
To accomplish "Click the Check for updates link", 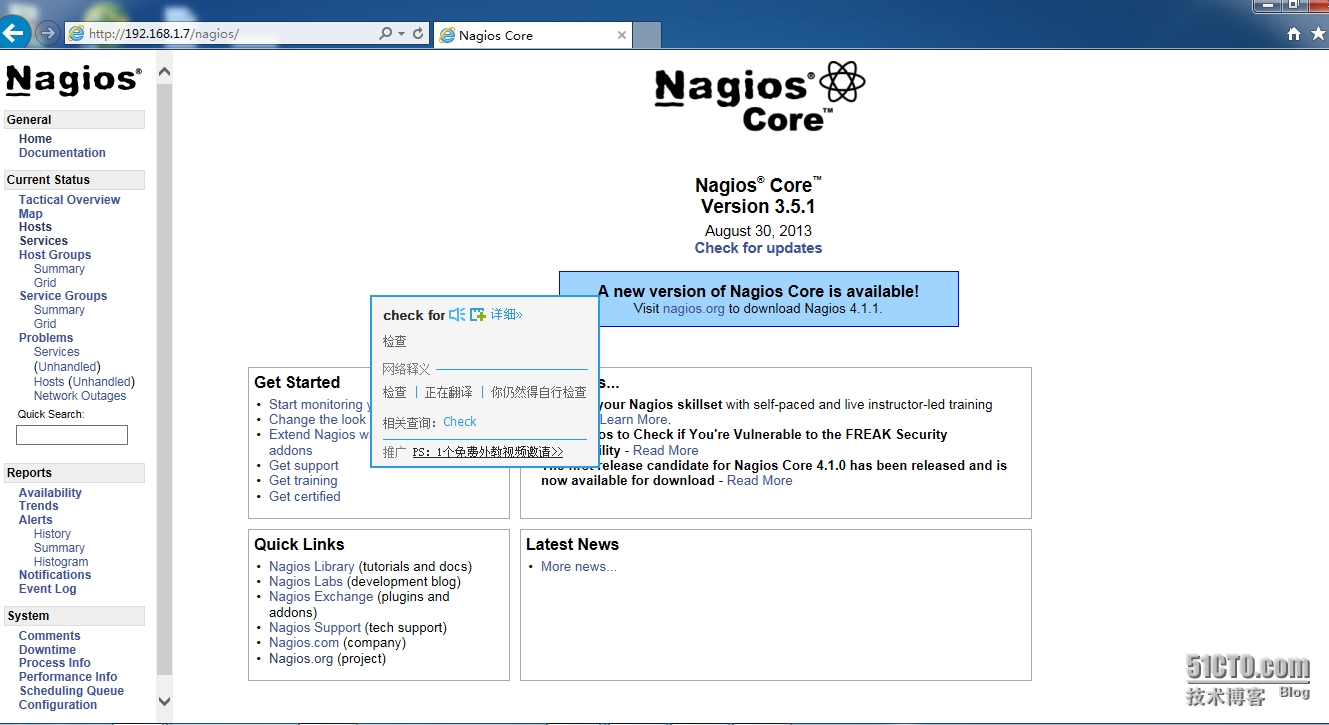I will (758, 248).
